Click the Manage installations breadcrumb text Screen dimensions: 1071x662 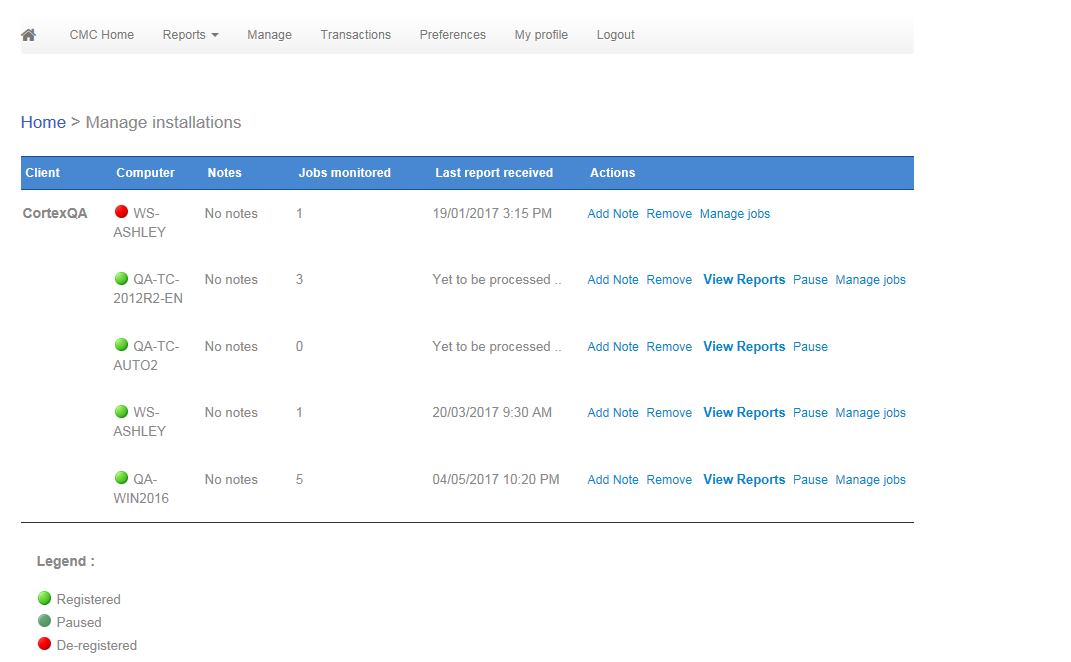163,122
